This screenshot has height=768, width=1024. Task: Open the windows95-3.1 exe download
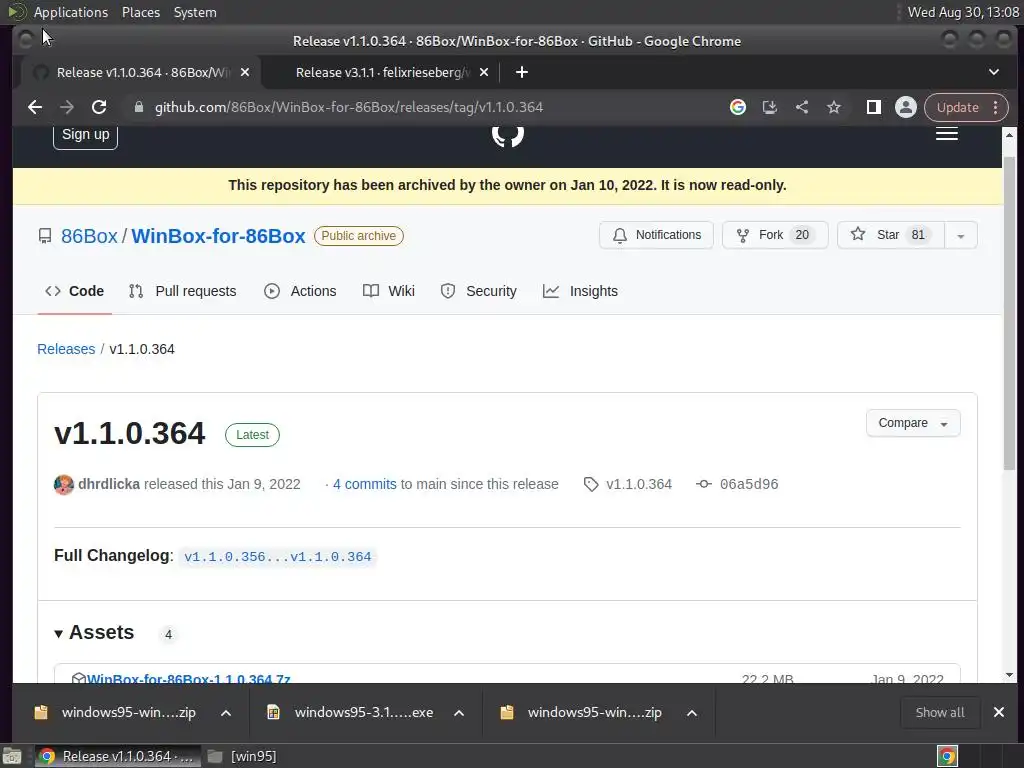click(351, 712)
